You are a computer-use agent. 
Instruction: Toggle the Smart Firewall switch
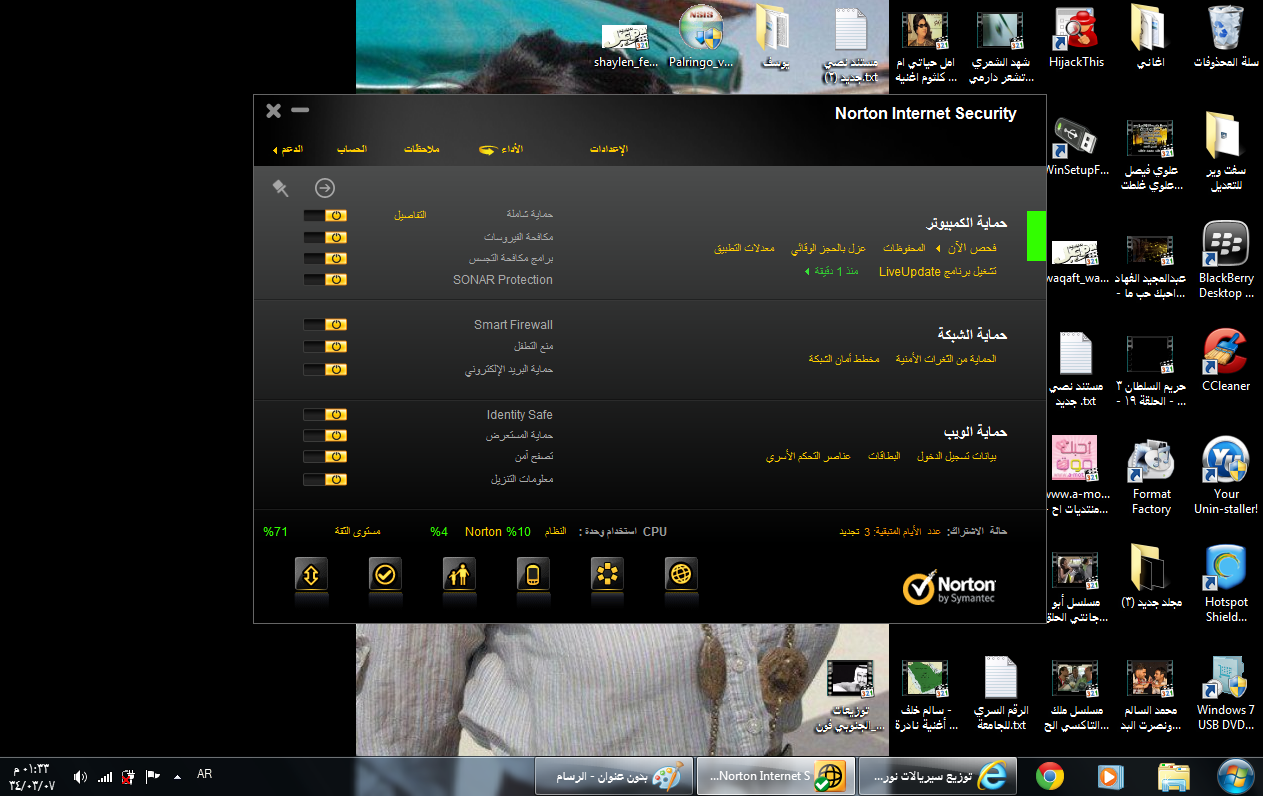(326, 324)
